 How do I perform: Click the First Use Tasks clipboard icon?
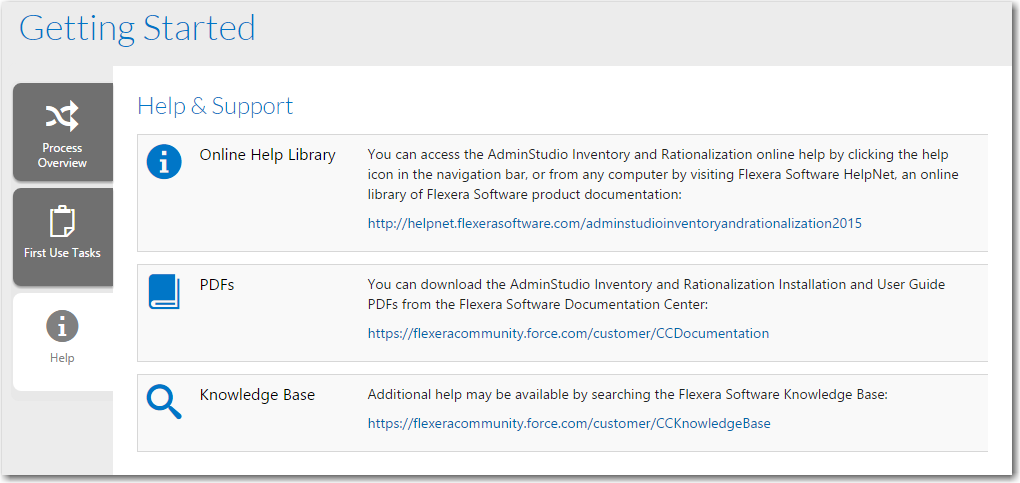pyautogui.click(x=62, y=221)
